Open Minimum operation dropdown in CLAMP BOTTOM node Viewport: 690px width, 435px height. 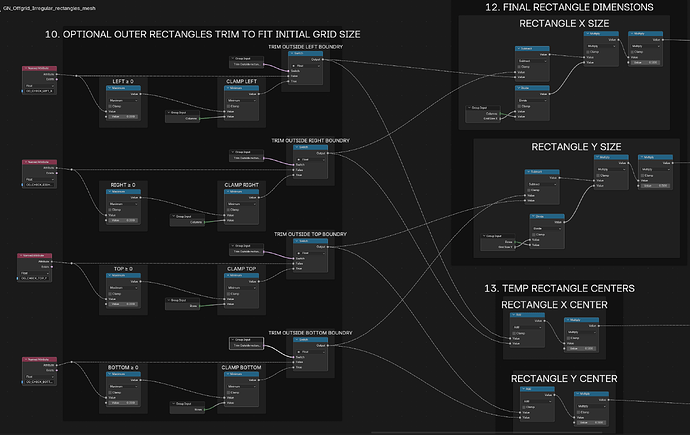(x=242, y=386)
